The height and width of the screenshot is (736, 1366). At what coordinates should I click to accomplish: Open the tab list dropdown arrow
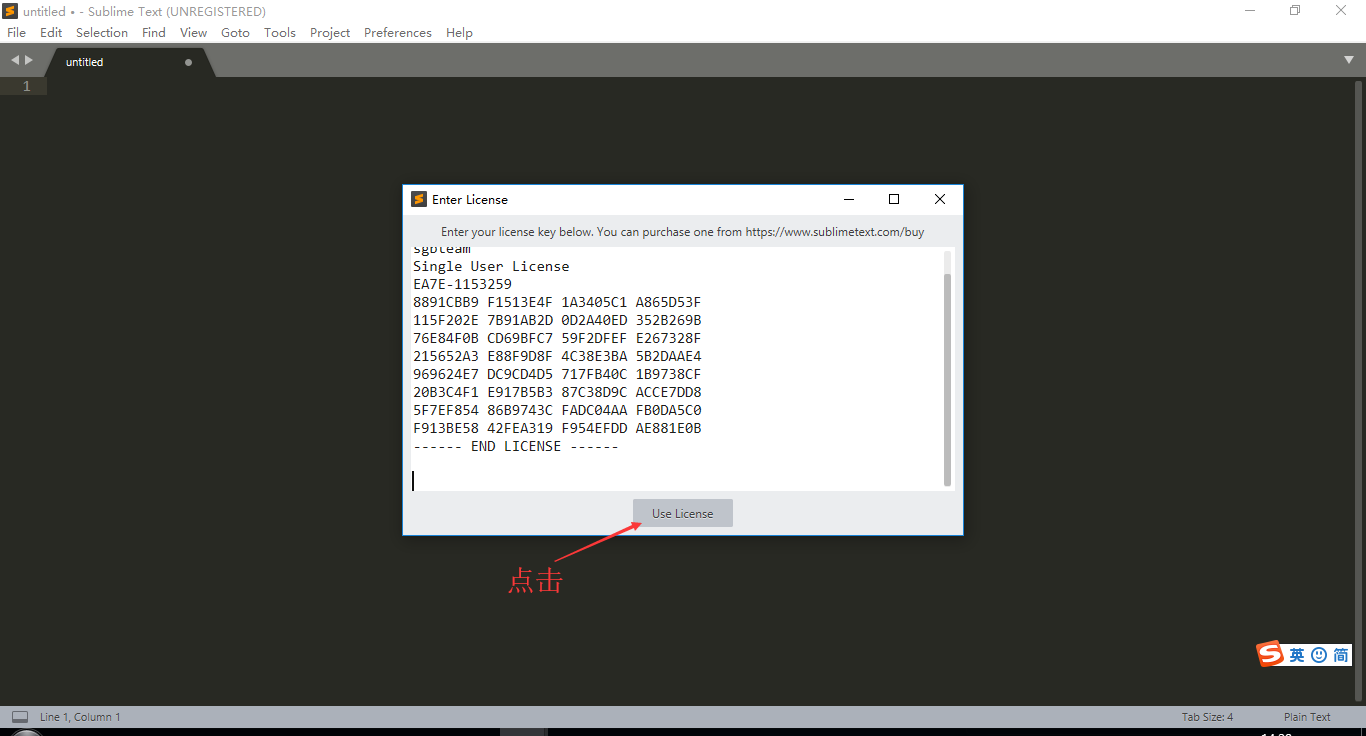pyautogui.click(x=1349, y=60)
